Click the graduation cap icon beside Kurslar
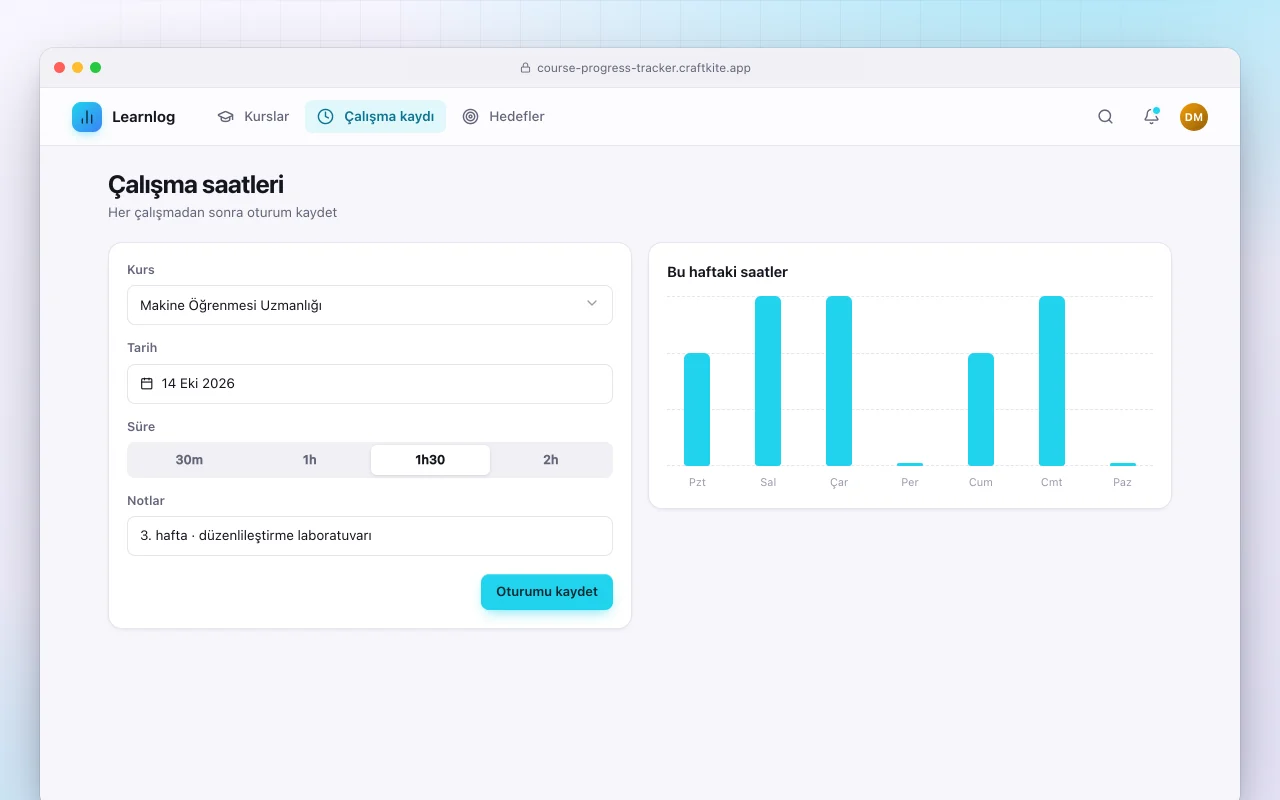1280x800 pixels. 226,117
